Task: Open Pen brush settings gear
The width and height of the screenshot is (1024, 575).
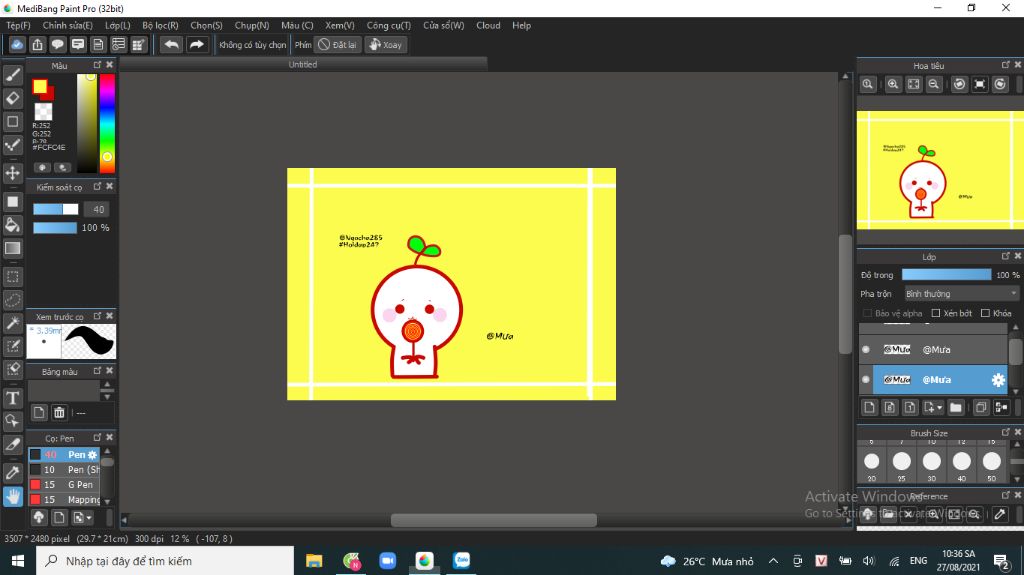Action: (92, 455)
